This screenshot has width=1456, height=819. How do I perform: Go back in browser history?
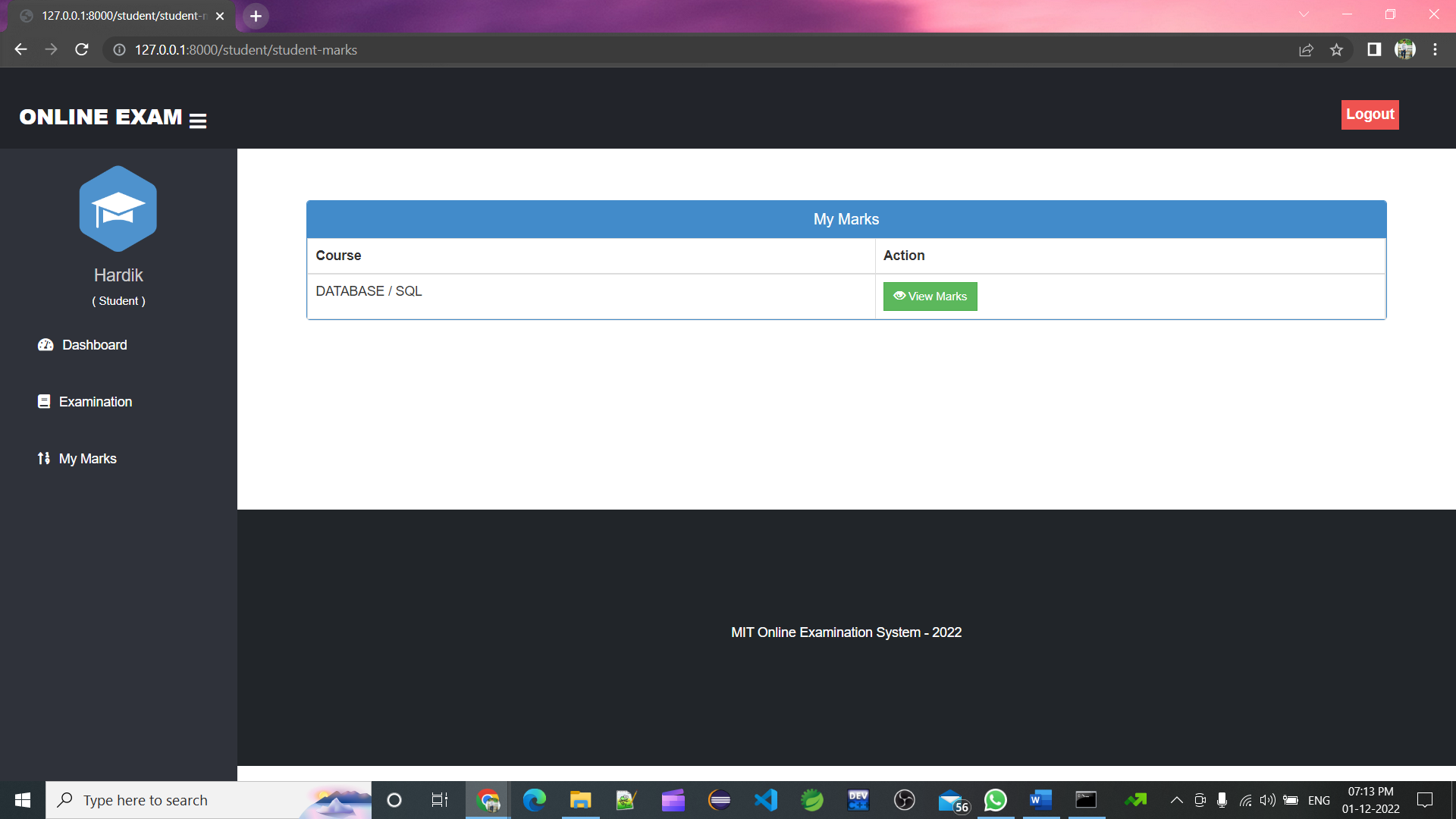pos(20,49)
